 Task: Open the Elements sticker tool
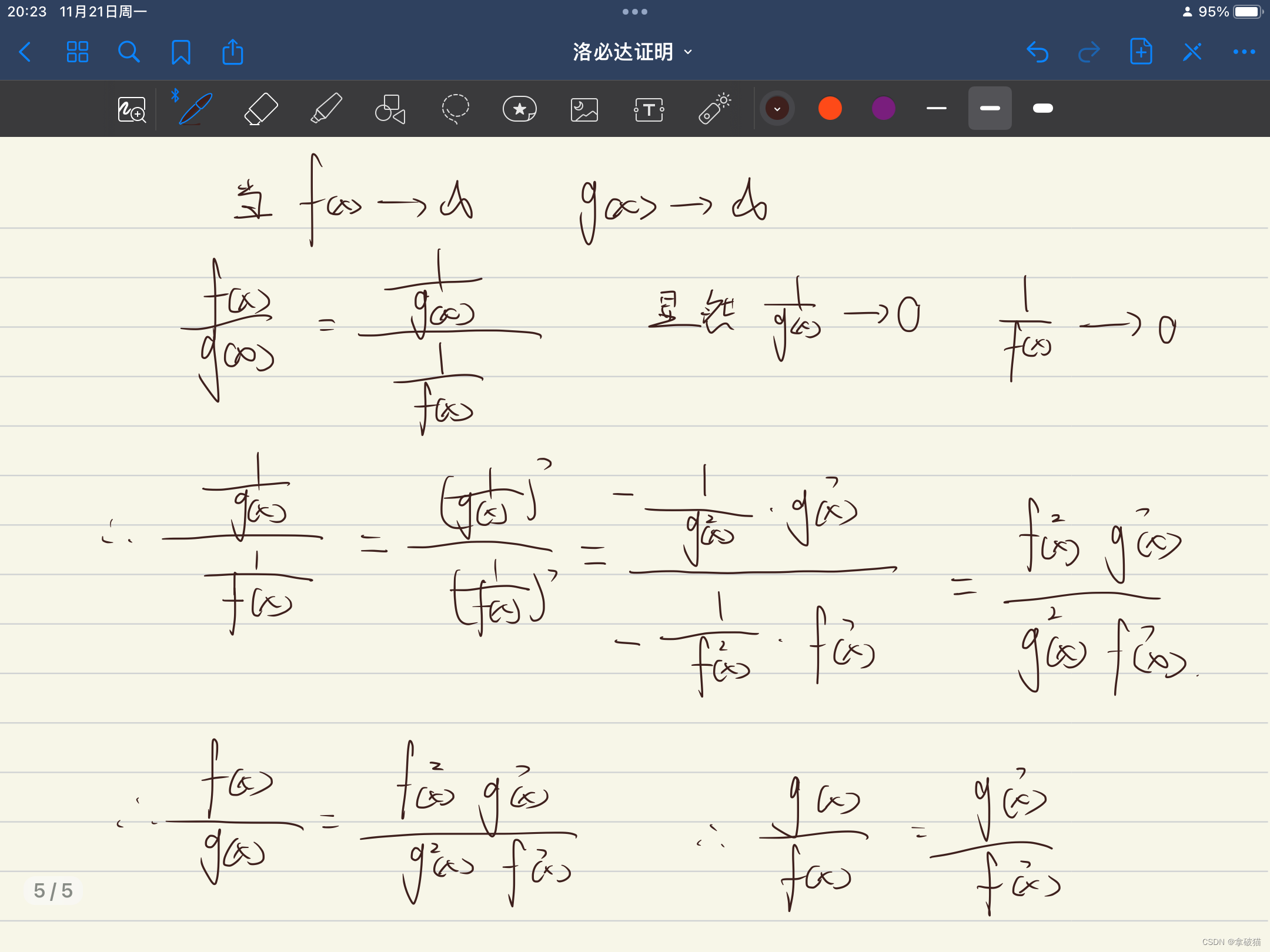[520, 109]
